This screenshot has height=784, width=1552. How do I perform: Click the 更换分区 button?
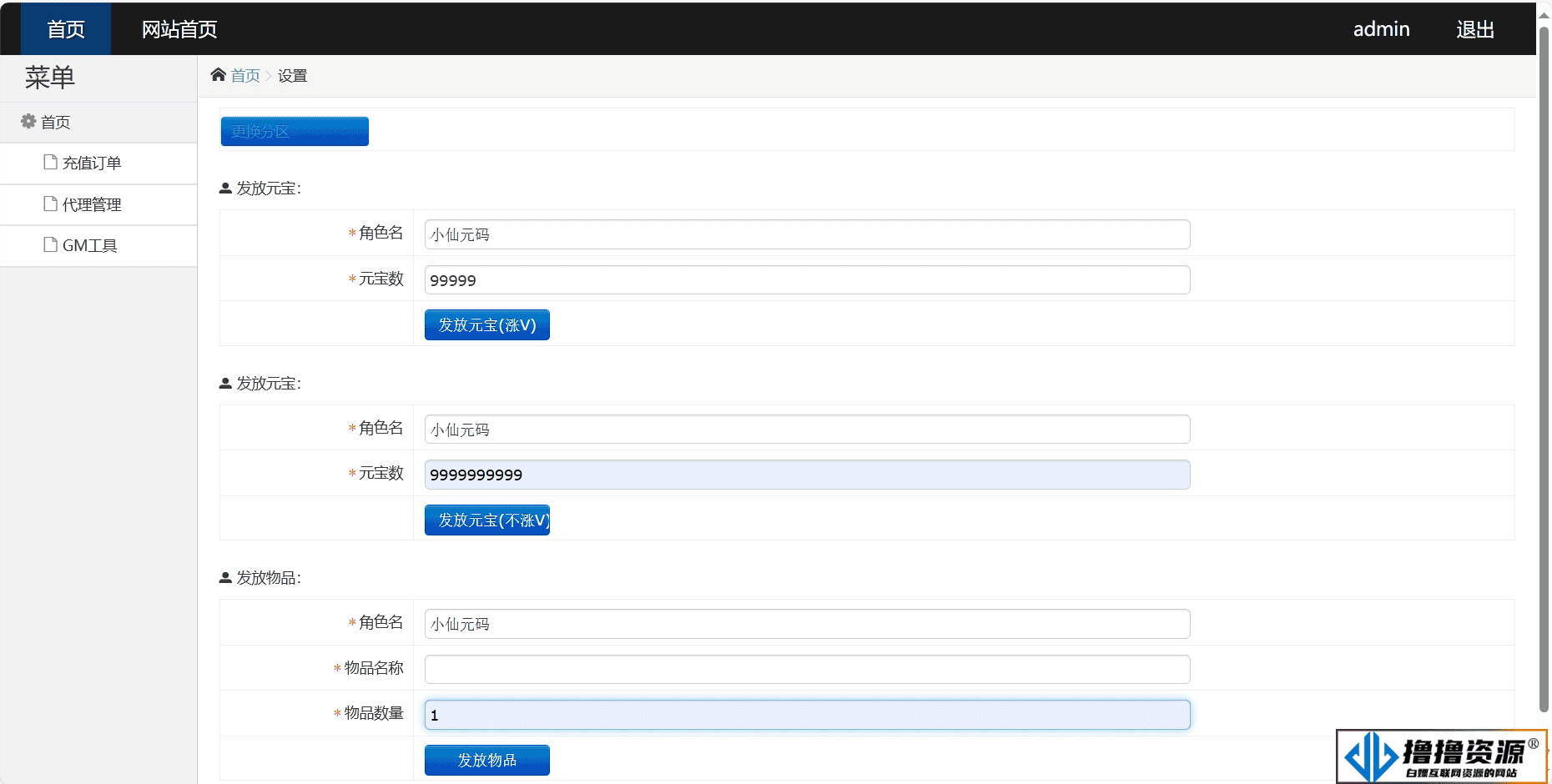click(295, 131)
